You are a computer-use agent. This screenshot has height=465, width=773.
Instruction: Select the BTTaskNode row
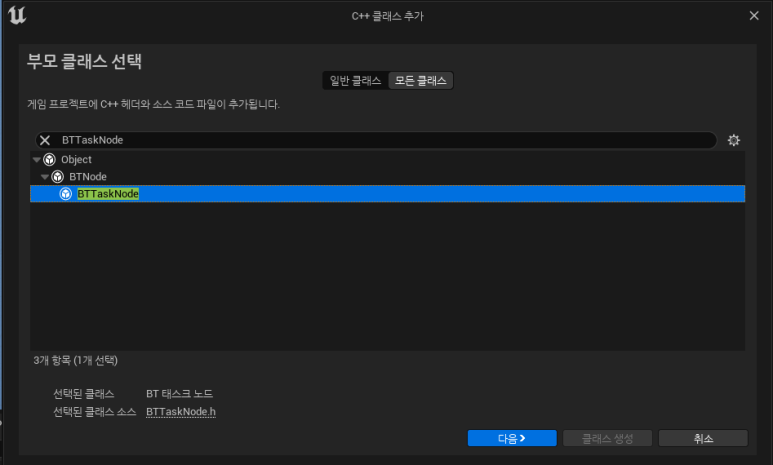click(x=387, y=194)
